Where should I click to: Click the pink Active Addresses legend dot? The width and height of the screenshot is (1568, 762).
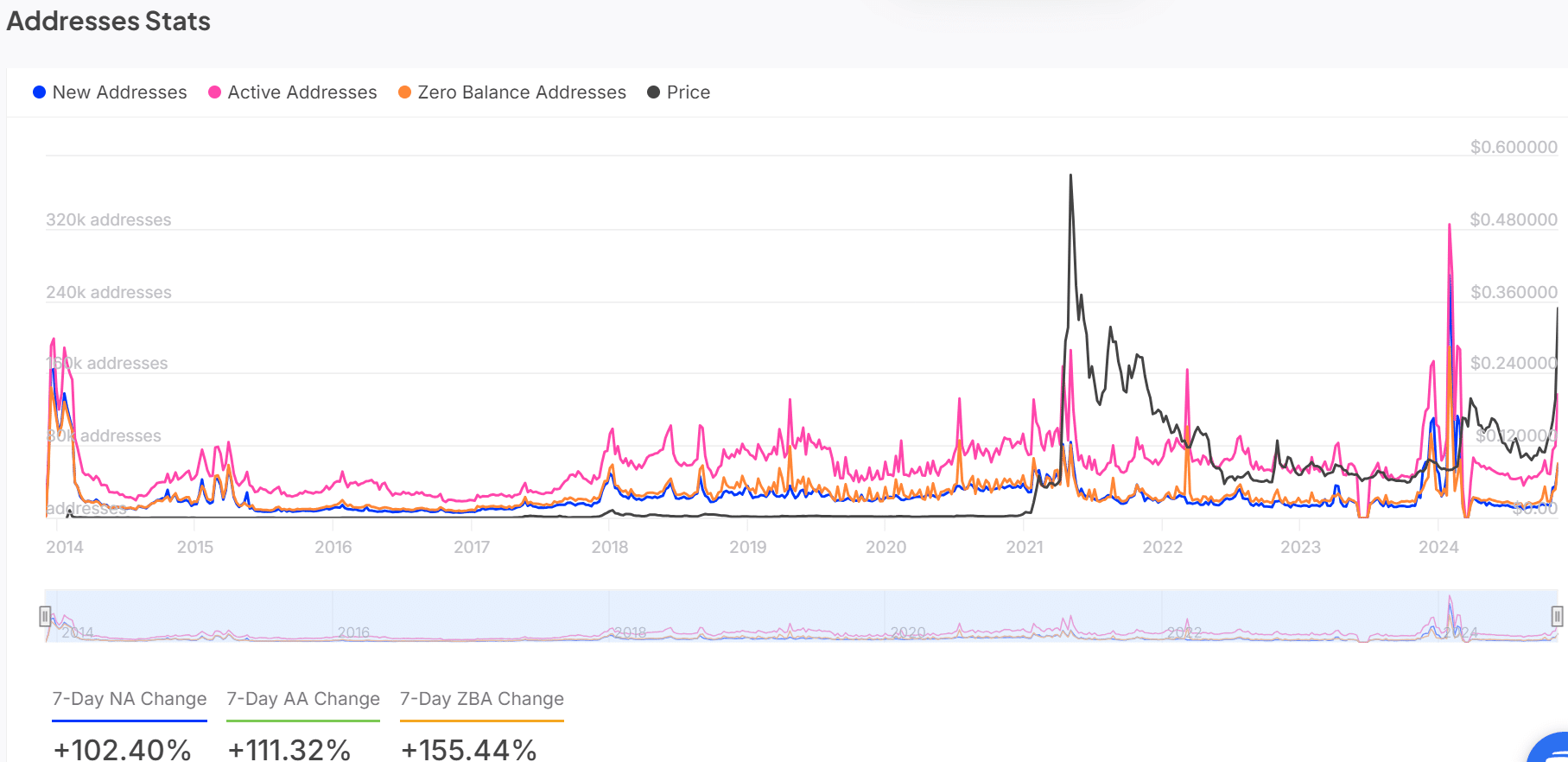click(x=214, y=92)
